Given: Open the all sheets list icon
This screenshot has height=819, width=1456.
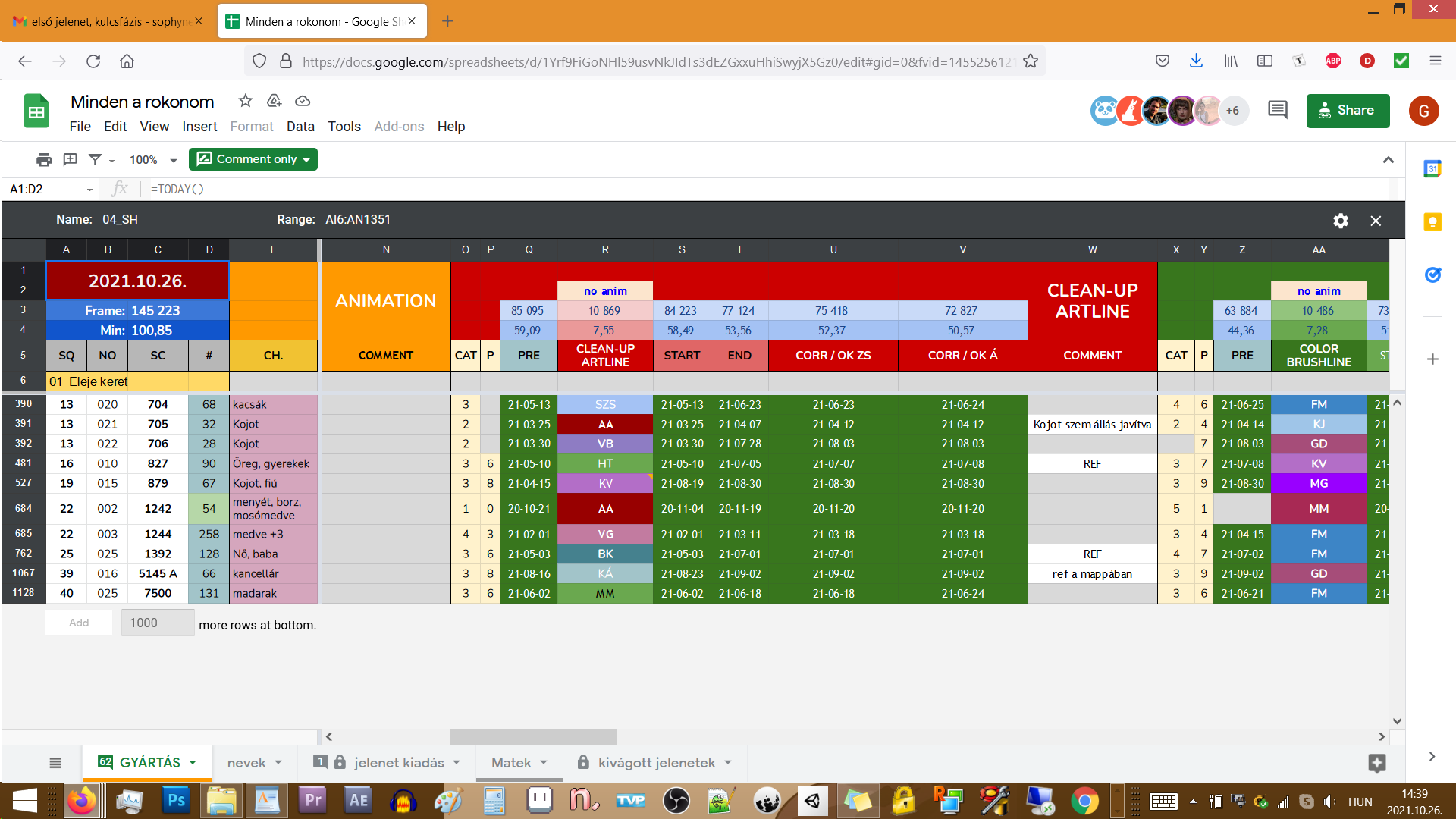Looking at the screenshot, I should 55,763.
